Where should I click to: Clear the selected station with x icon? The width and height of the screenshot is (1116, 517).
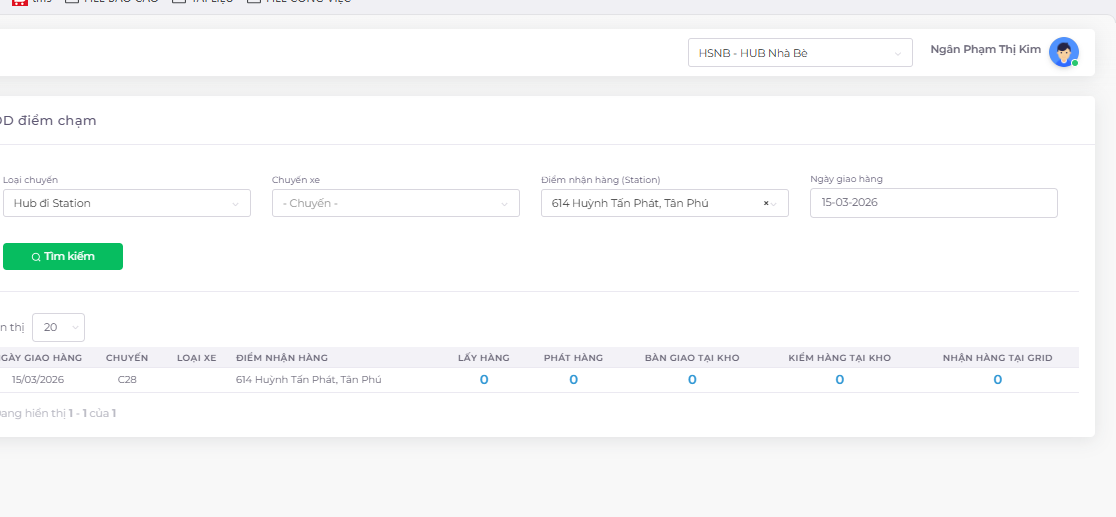[766, 203]
